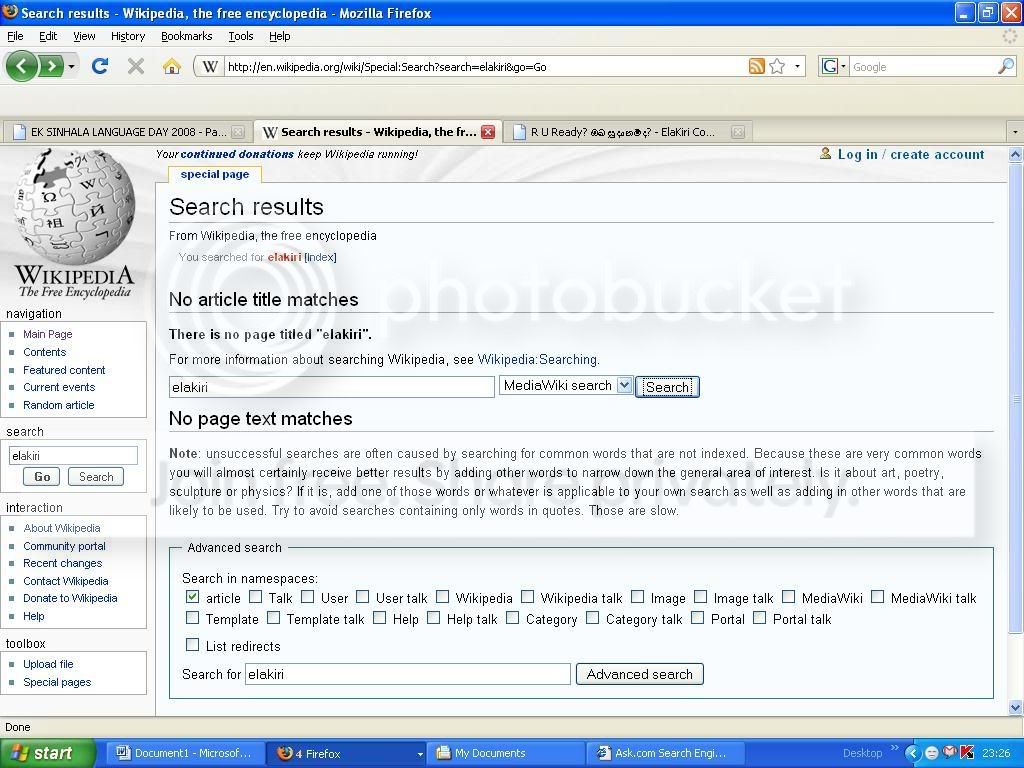Click the Advanced search button
Image resolution: width=1024 pixels, height=768 pixels.
click(639, 674)
